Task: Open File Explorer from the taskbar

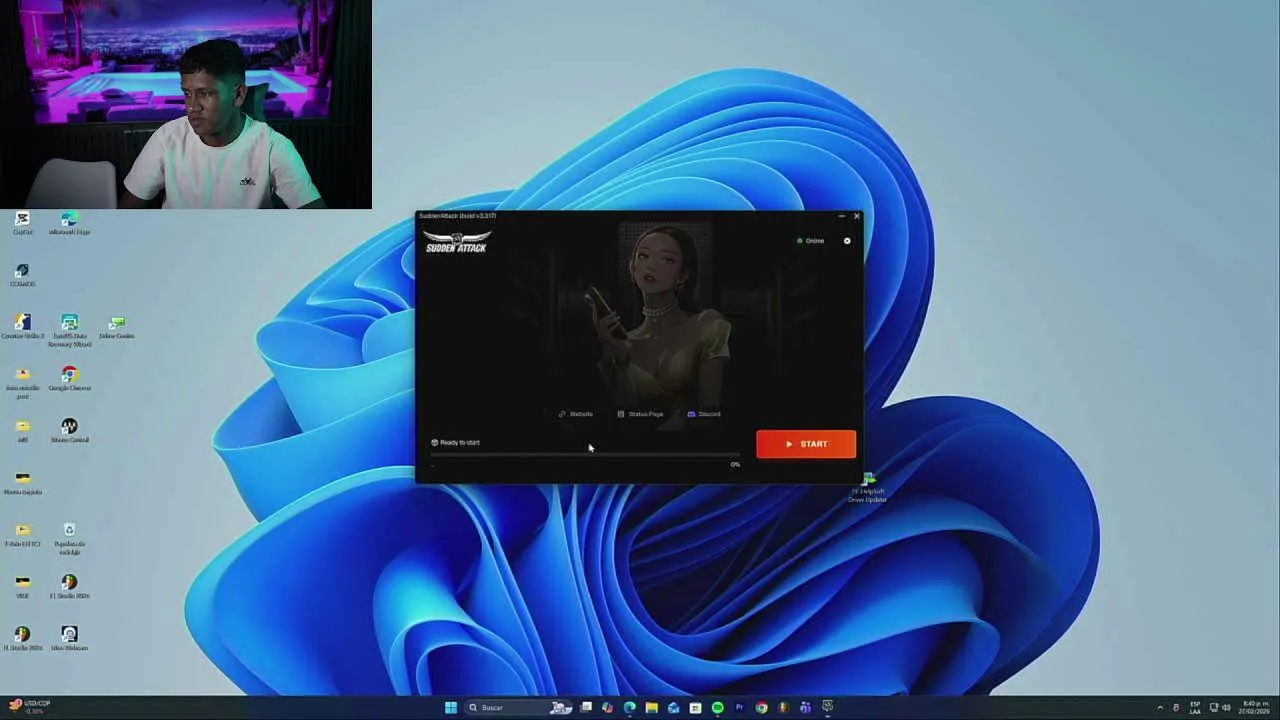Action: click(651, 708)
